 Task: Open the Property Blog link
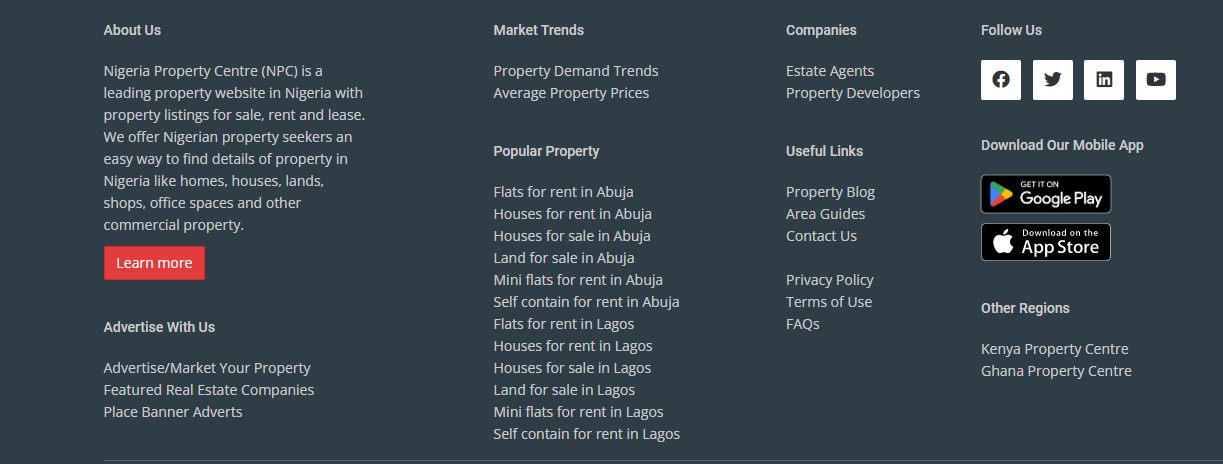(830, 192)
